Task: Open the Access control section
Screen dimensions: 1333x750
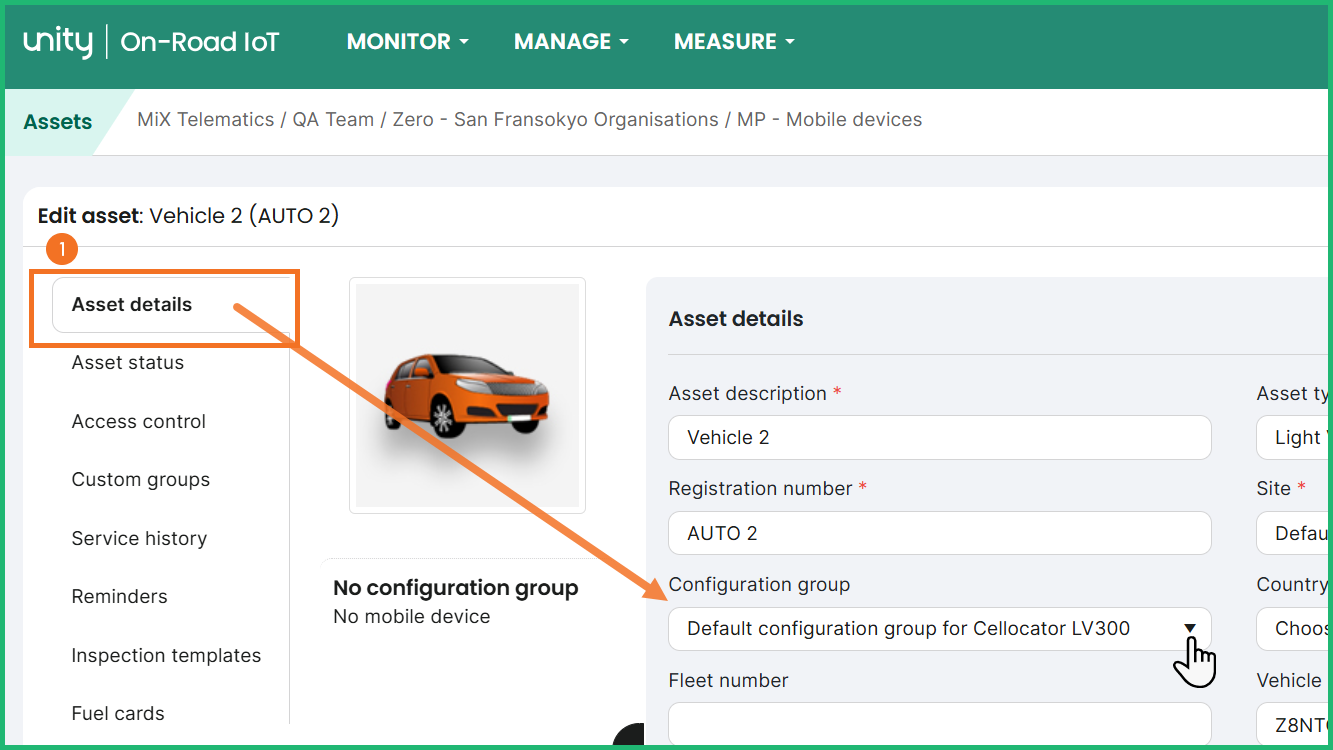Action: [139, 422]
